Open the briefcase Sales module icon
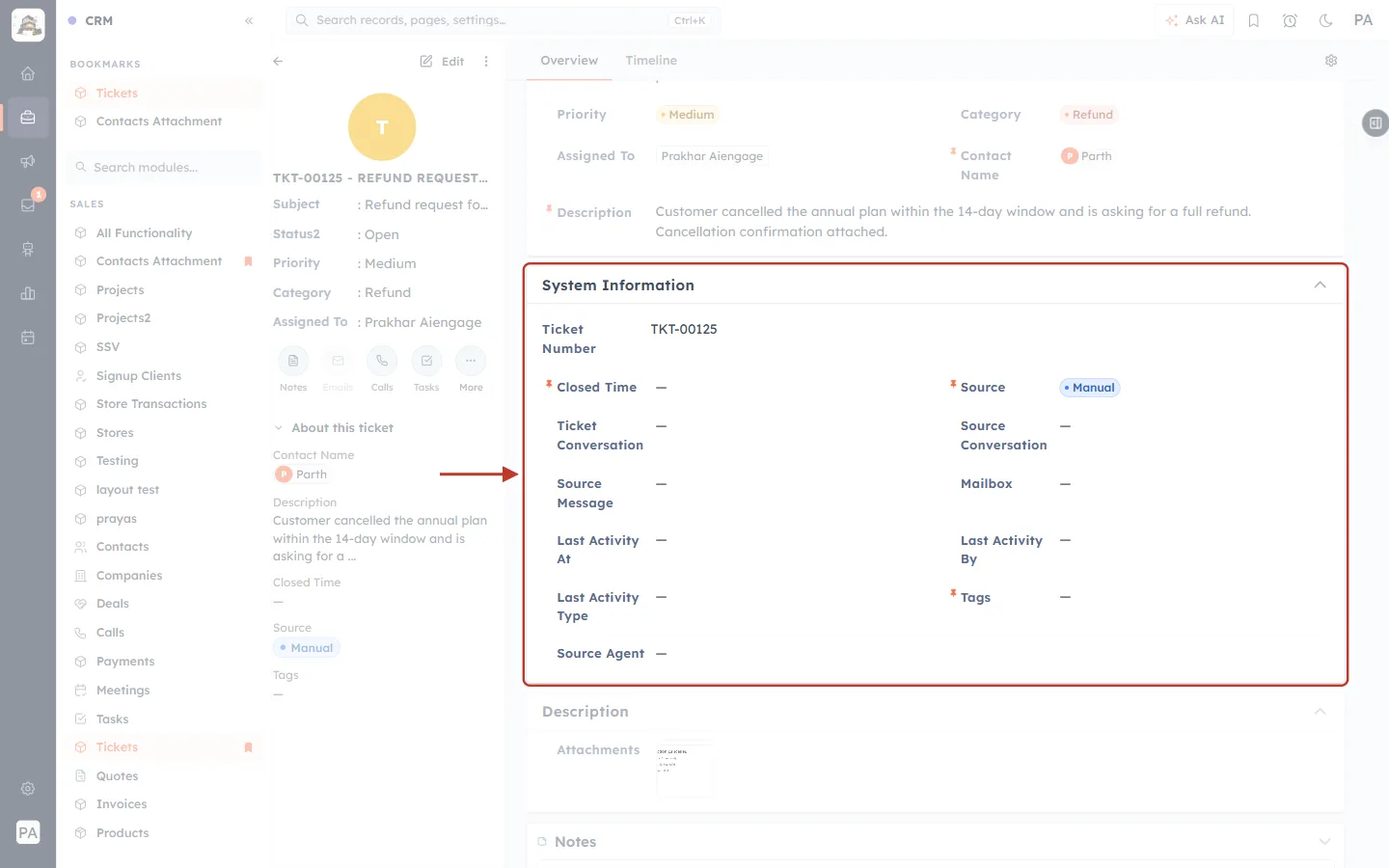Screen dimensions: 1389x868 point(28,118)
